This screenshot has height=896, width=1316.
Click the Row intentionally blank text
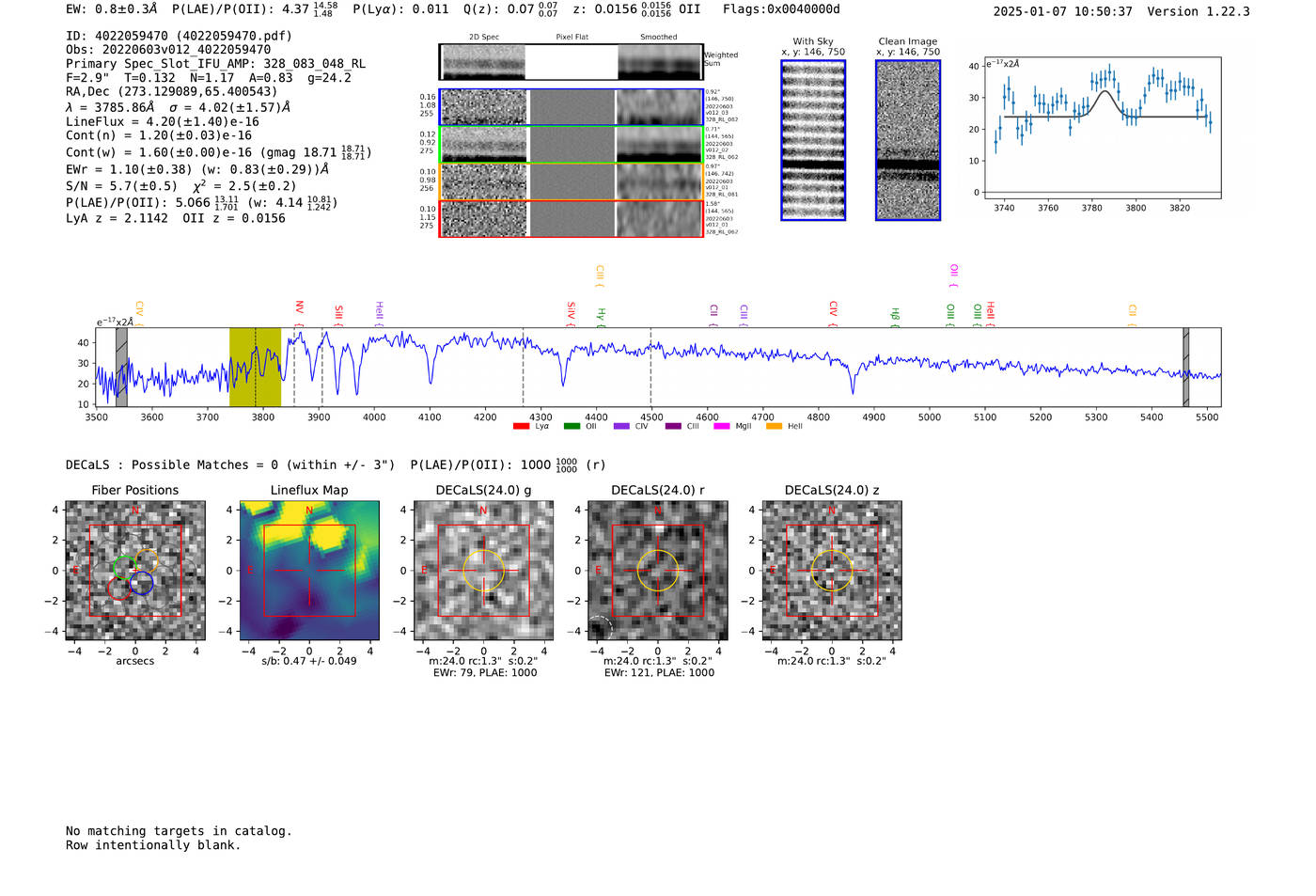point(153,845)
